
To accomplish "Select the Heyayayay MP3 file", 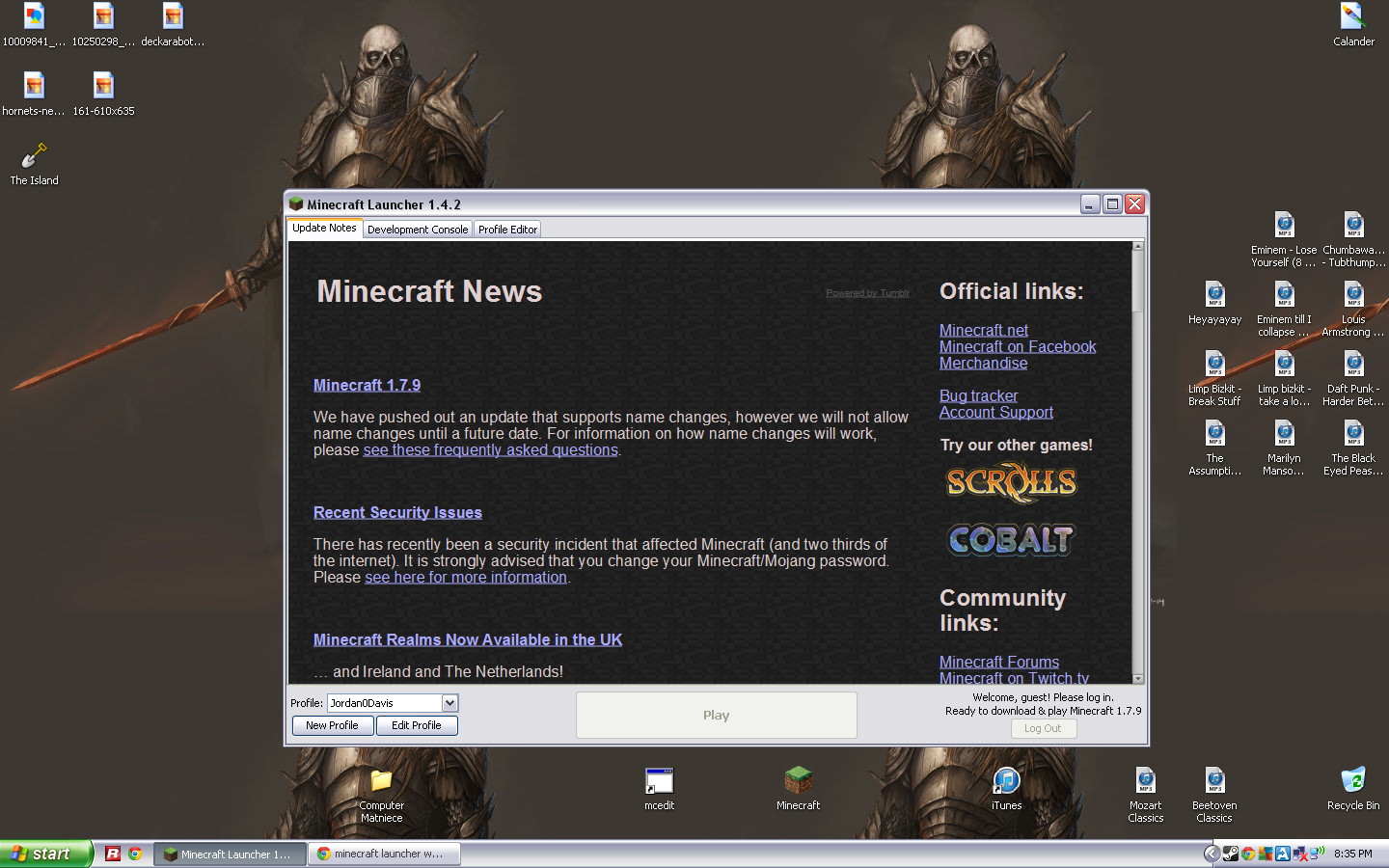I will [1214, 303].
